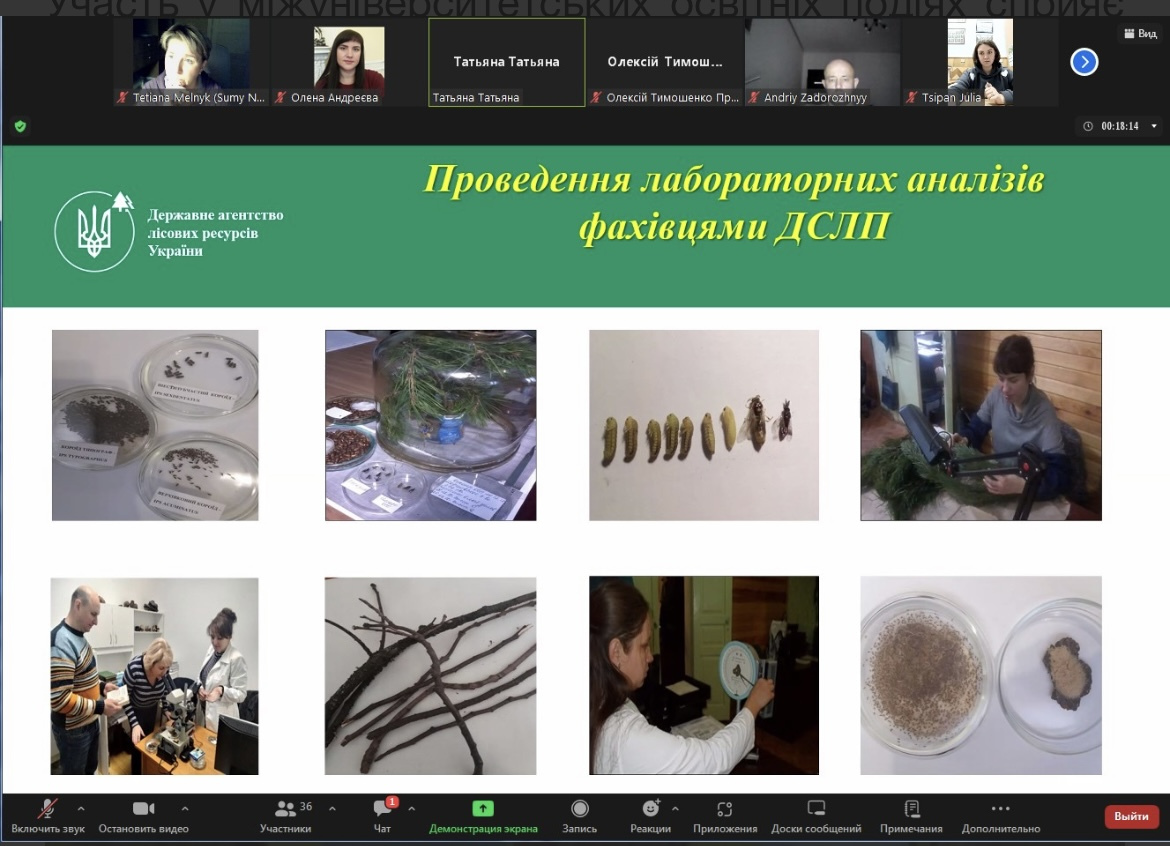Expand the arrow next to Участники
This screenshot has width=1170, height=846.
click(x=332, y=808)
